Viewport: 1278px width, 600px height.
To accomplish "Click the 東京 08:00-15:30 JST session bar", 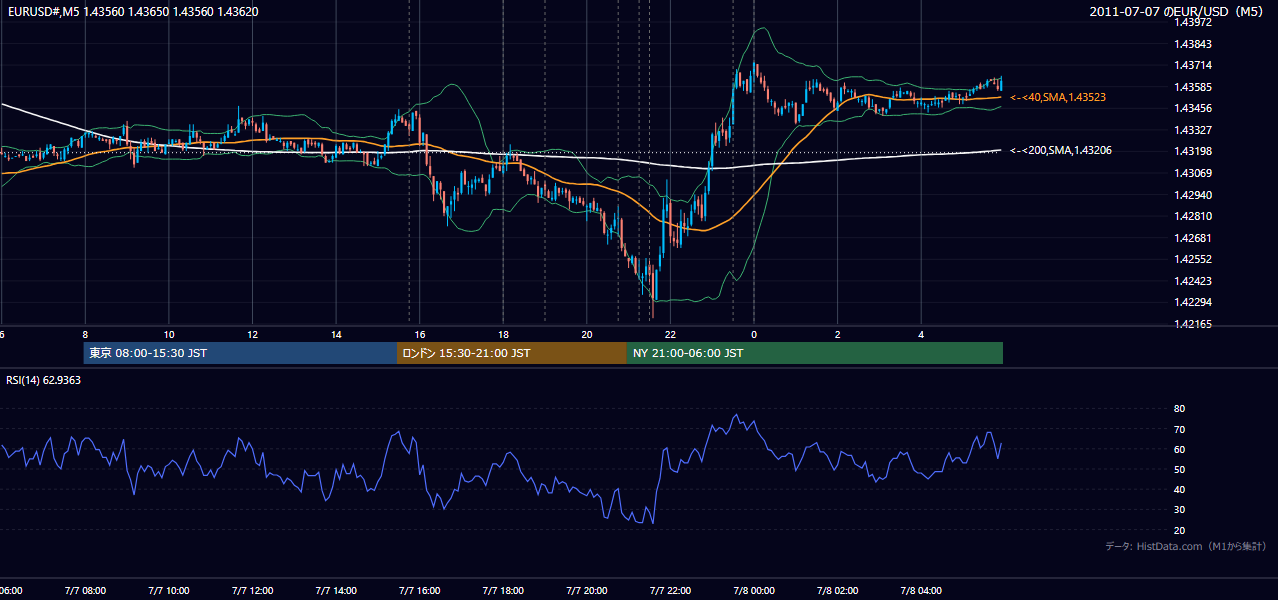I will point(240,353).
